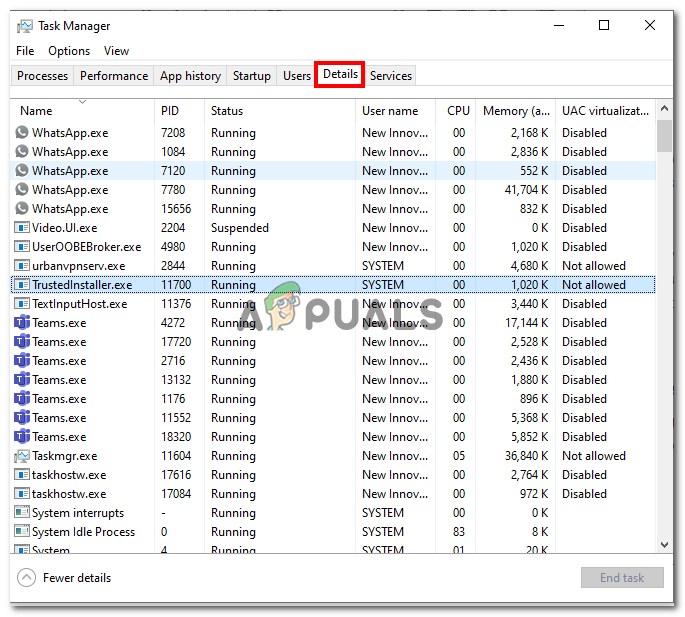
Task: Click the taskhostw.exe icon for PID 17084
Action: pos(22,494)
